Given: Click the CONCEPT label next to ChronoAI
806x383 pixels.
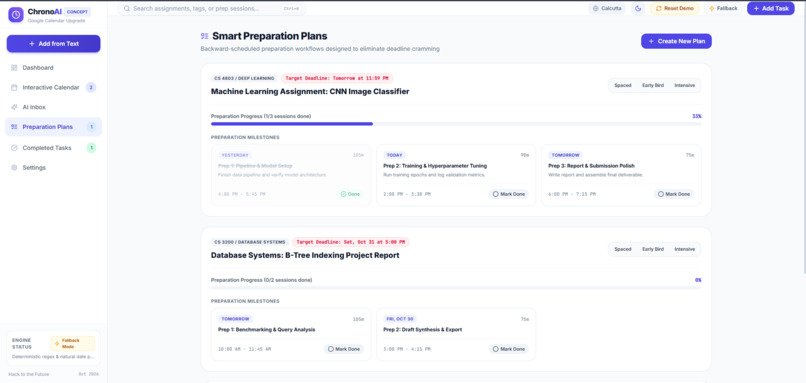Looking at the screenshot, I should (x=78, y=12).
